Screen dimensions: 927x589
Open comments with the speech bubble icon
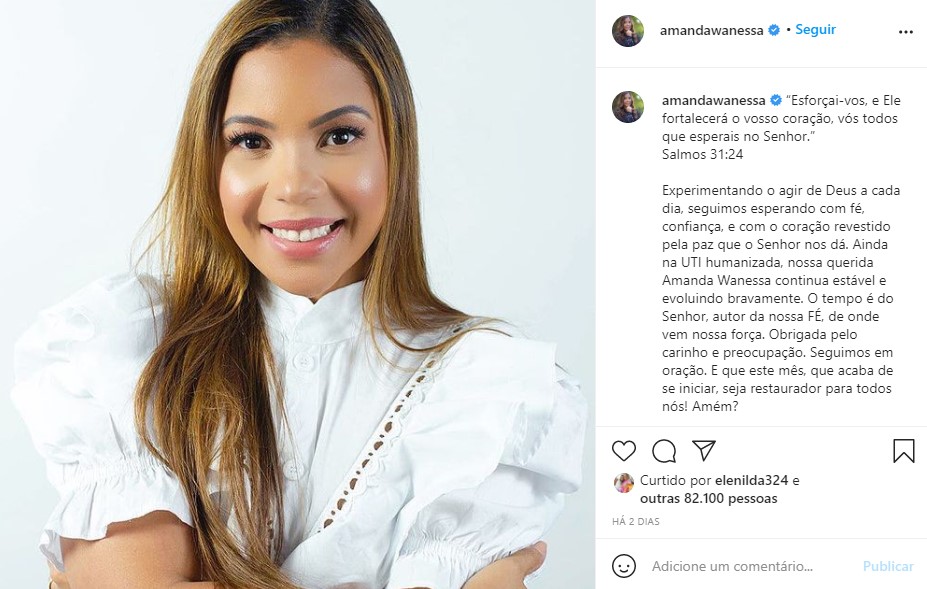pos(664,451)
